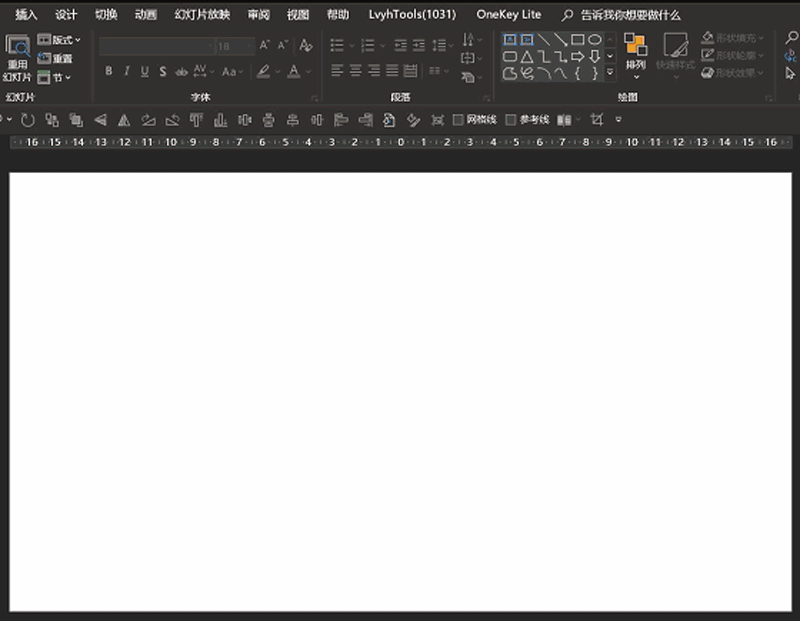Open the LvyhTools(1031) ribbon tab
This screenshot has width=800, height=621.
pos(412,15)
